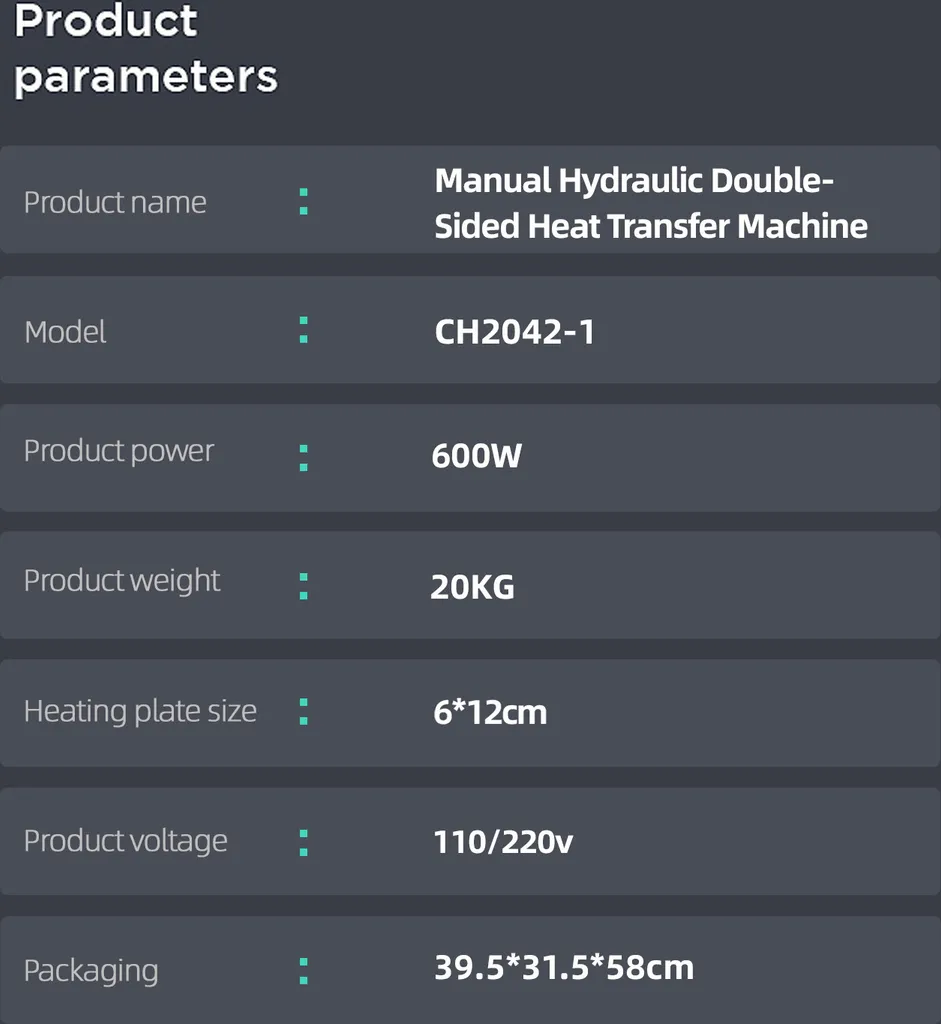Select the Product name label

pos(115,202)
